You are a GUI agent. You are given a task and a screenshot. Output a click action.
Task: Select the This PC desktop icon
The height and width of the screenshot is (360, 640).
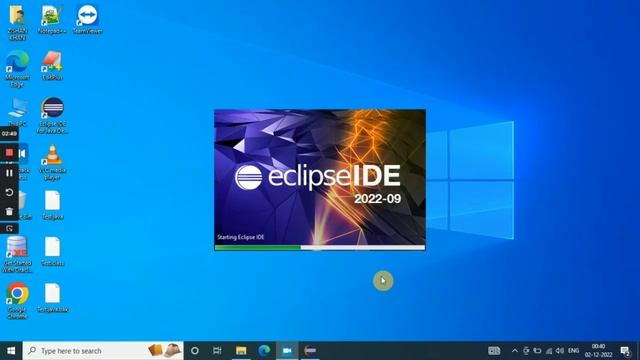click(x=17, y=112)
